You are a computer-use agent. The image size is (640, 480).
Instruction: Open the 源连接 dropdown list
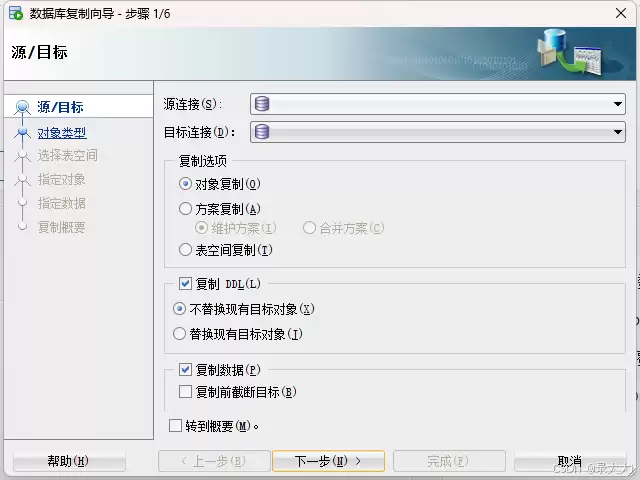tap(618, 104)
